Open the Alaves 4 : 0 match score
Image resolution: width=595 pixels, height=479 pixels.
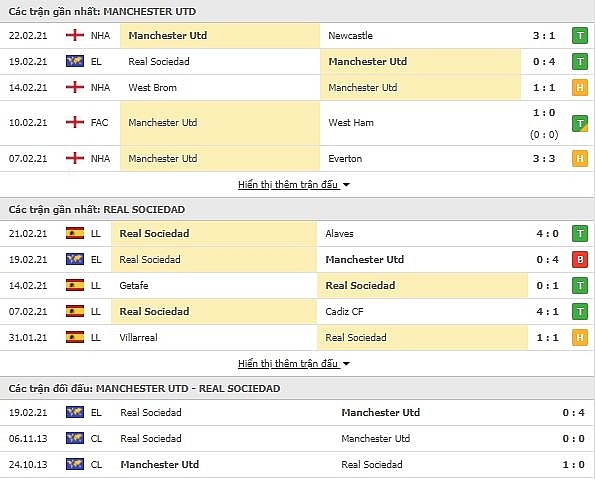547,233
